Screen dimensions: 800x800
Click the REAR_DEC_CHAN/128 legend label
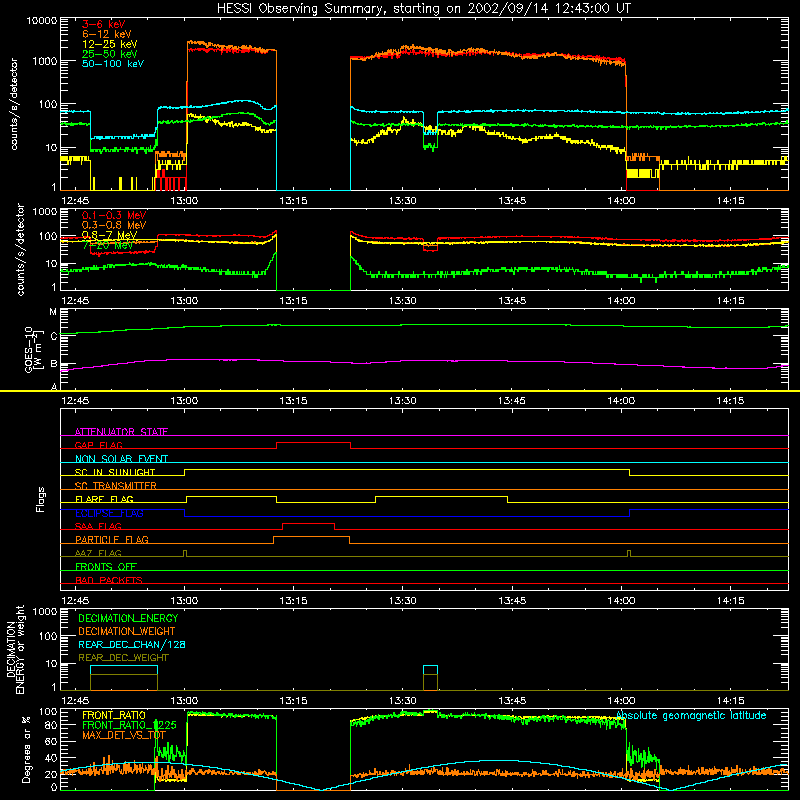coord(132,644)
